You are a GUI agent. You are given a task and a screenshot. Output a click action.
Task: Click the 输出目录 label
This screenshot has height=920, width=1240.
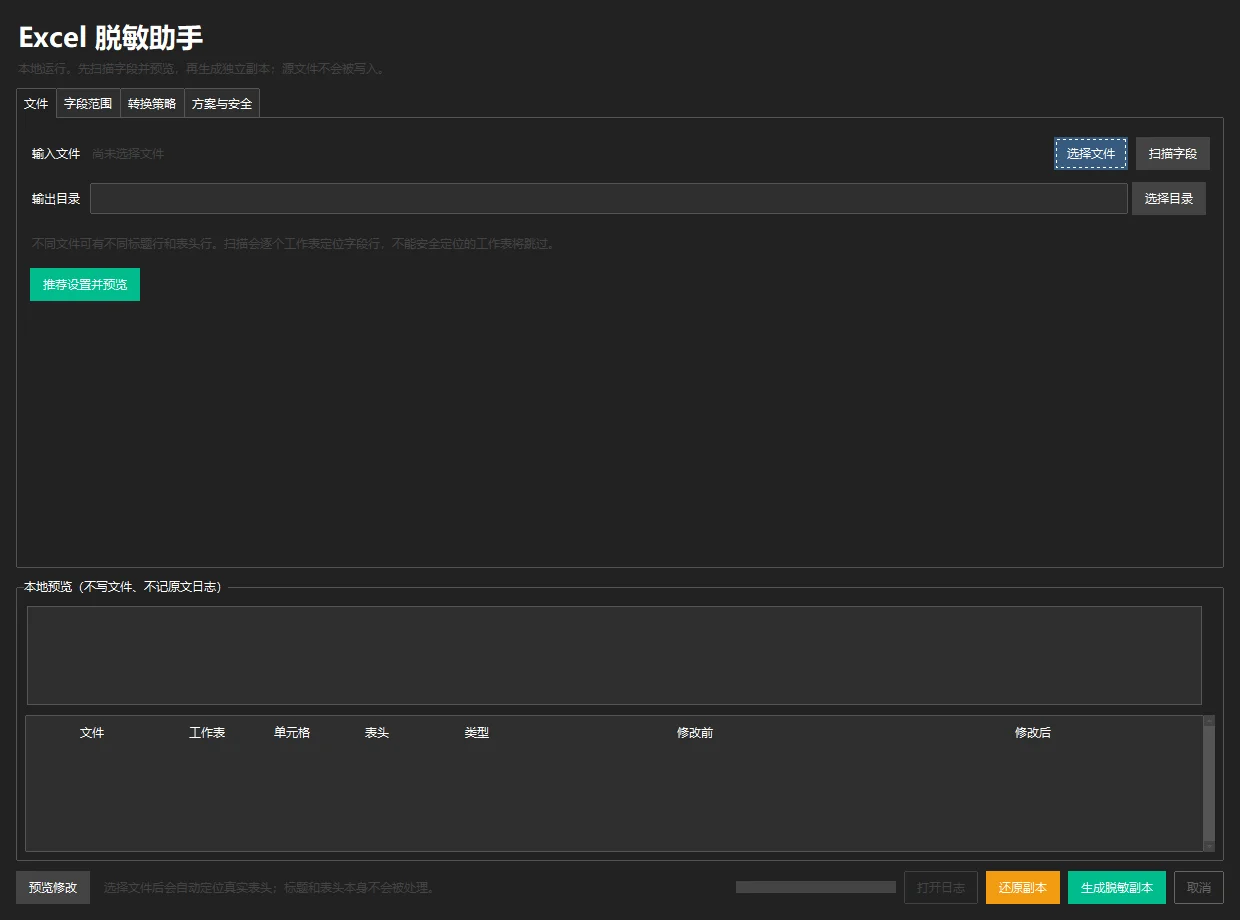pos(56,199)
